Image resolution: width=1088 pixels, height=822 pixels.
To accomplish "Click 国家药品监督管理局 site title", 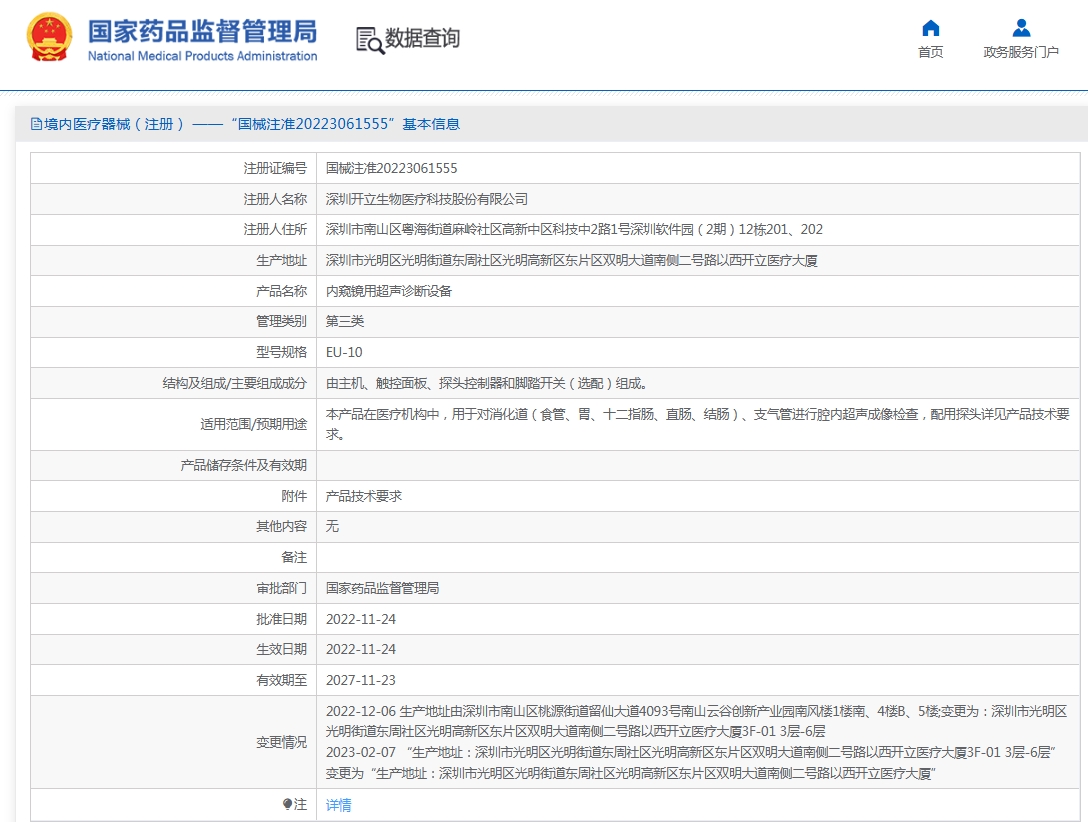I will point(203,31).
